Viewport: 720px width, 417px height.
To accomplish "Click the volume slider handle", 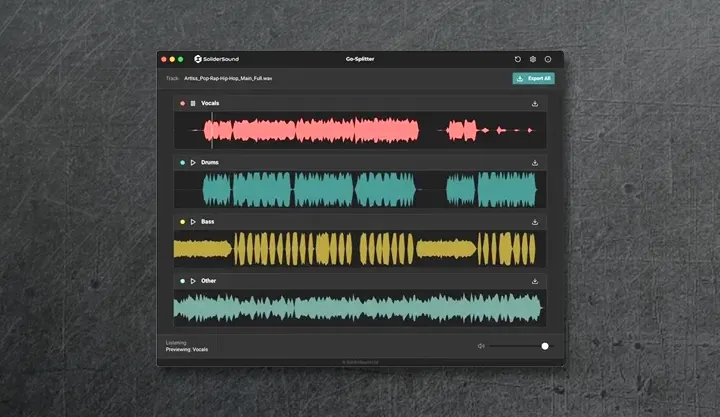I will pos(545,346).
